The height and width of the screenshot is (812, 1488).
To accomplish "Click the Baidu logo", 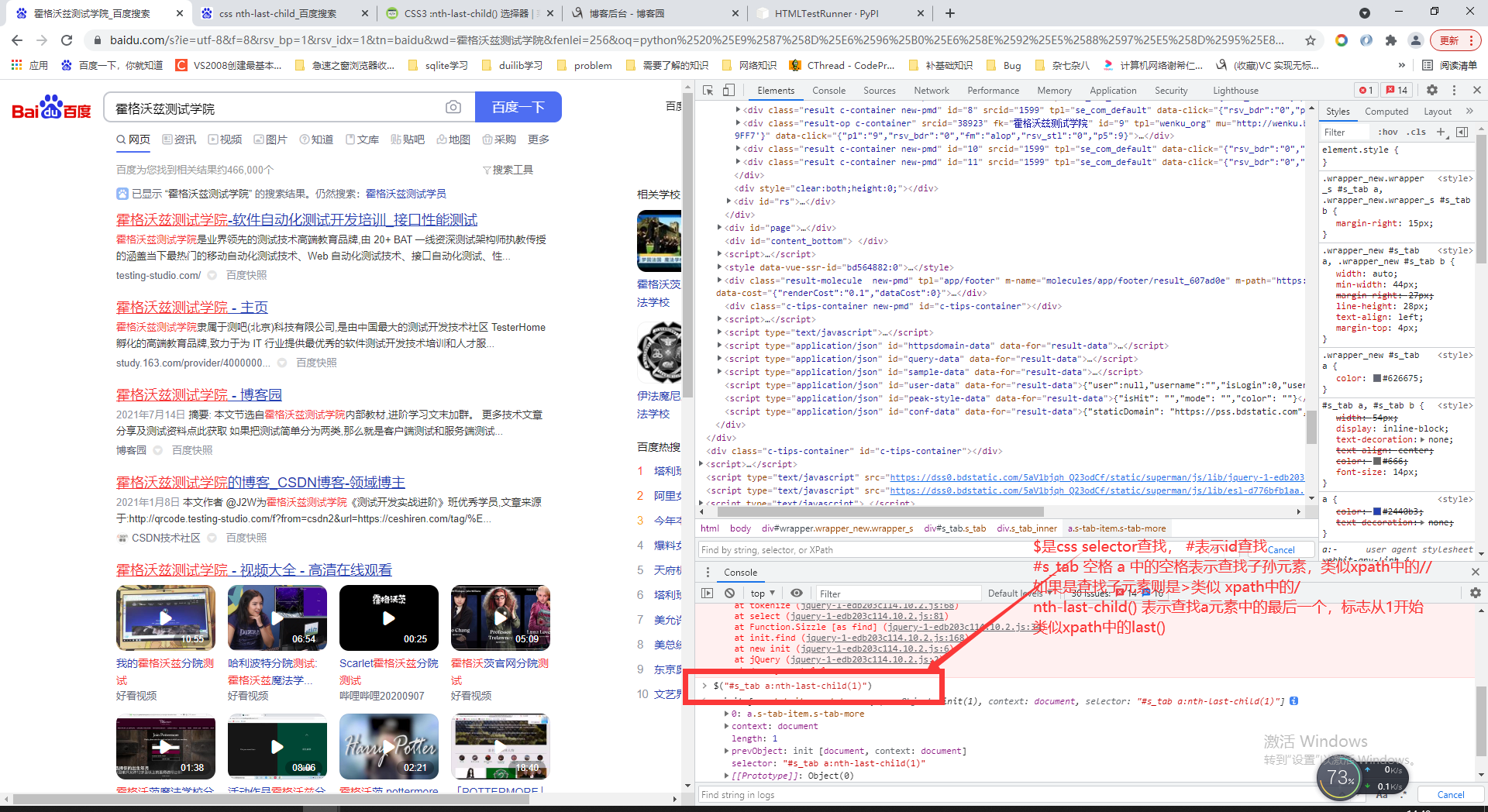I will pos(51,108).
